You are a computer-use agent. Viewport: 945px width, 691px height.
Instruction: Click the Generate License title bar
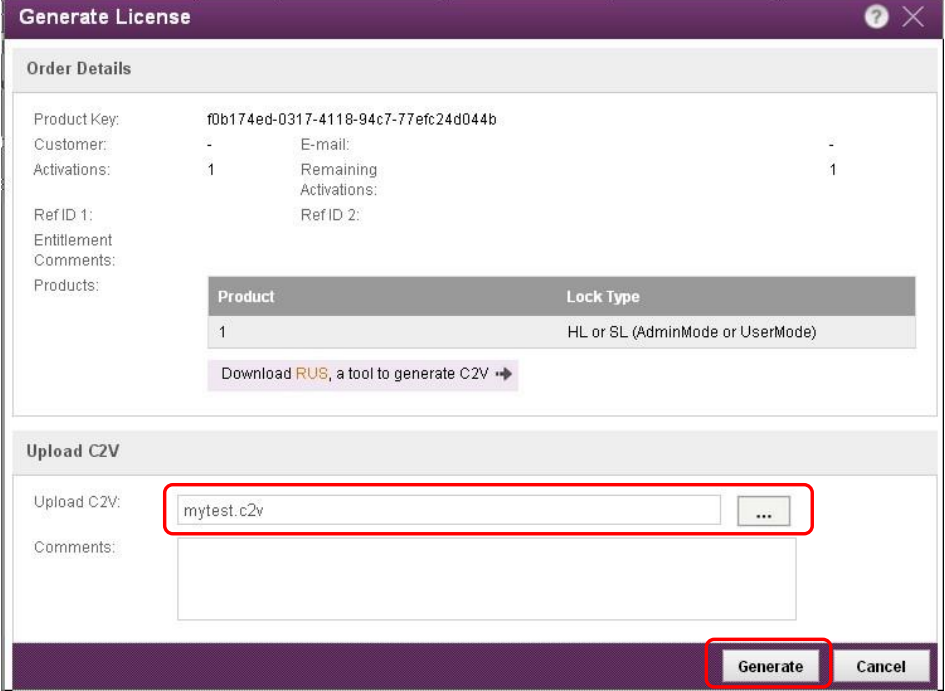click(400, 17)
